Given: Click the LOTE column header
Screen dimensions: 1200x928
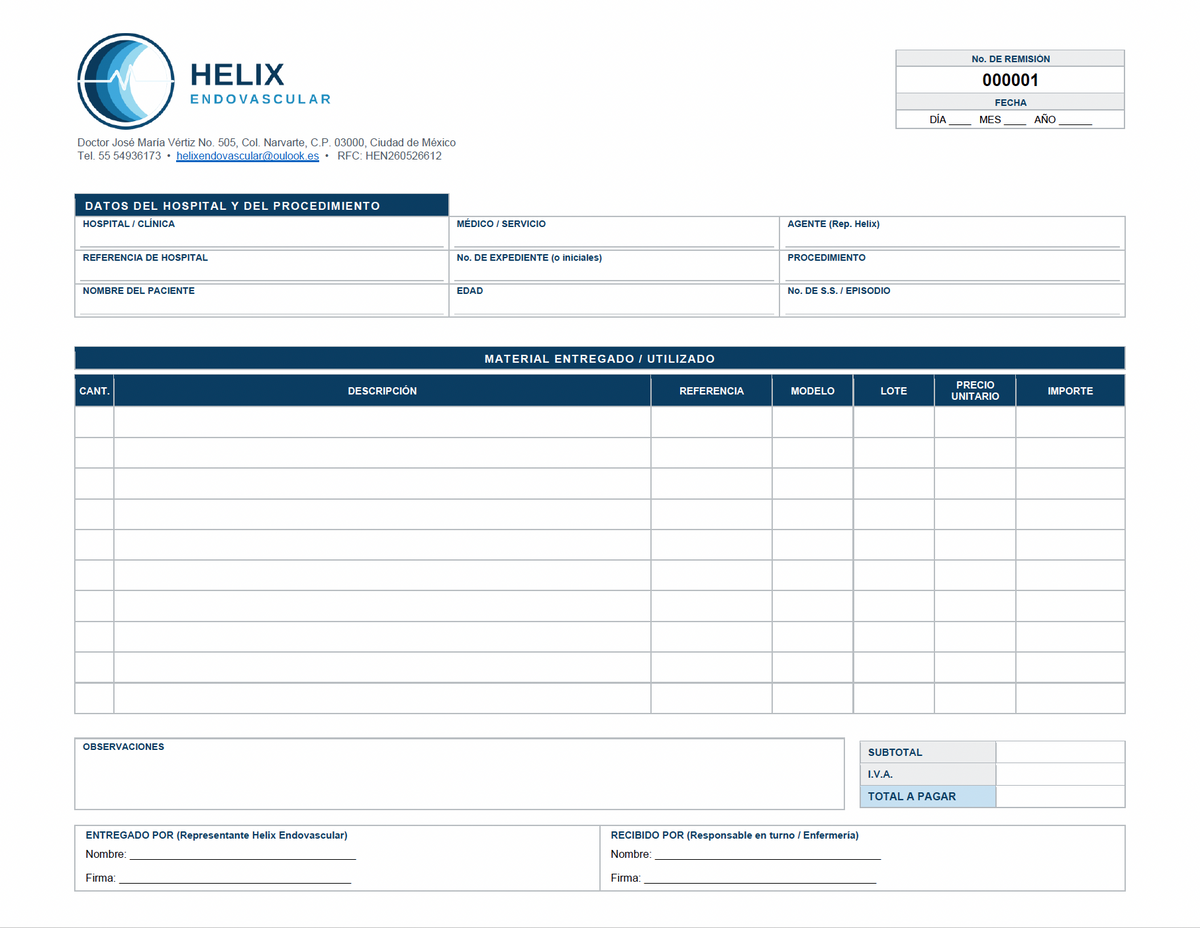Looking at the screenshot, I should (894, 391).
